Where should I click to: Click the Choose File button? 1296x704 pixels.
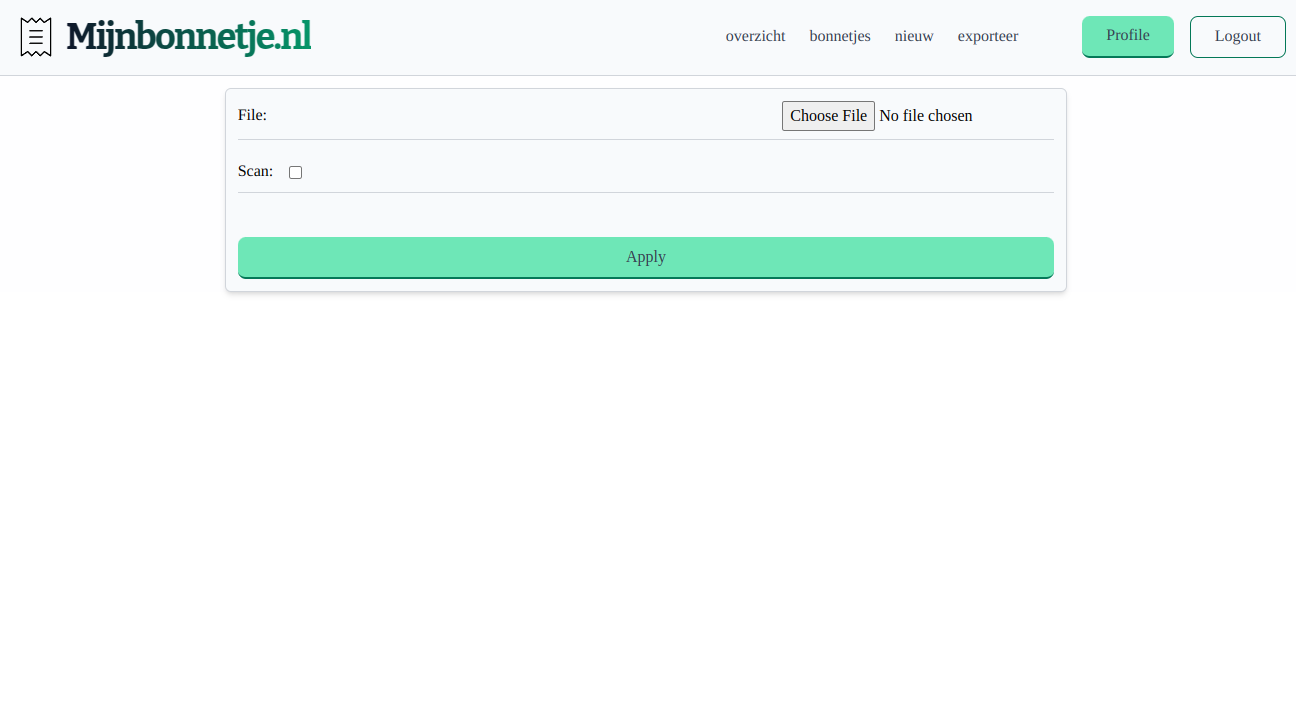(828, 116)
